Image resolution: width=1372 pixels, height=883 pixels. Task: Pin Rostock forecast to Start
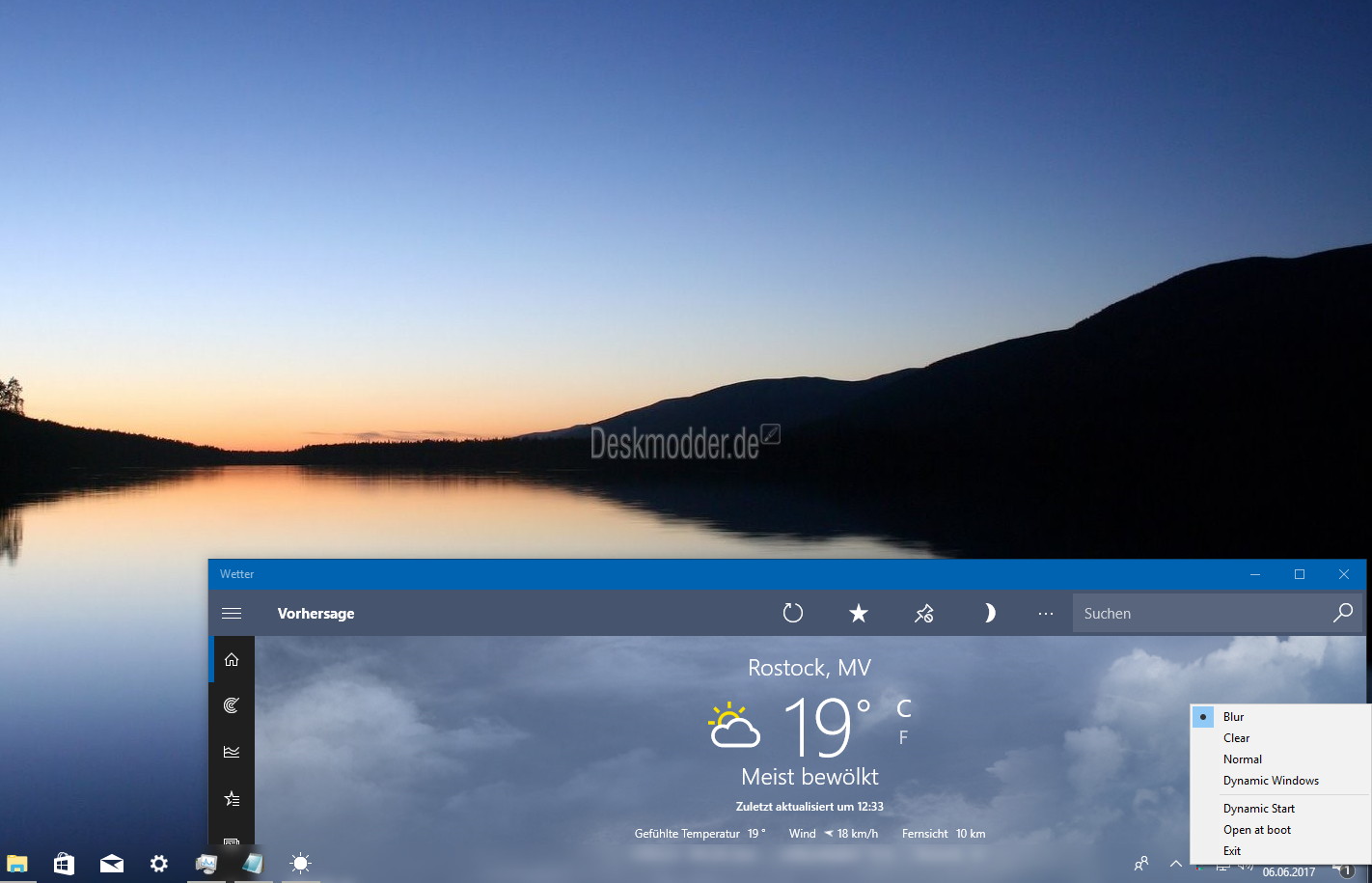923,613
